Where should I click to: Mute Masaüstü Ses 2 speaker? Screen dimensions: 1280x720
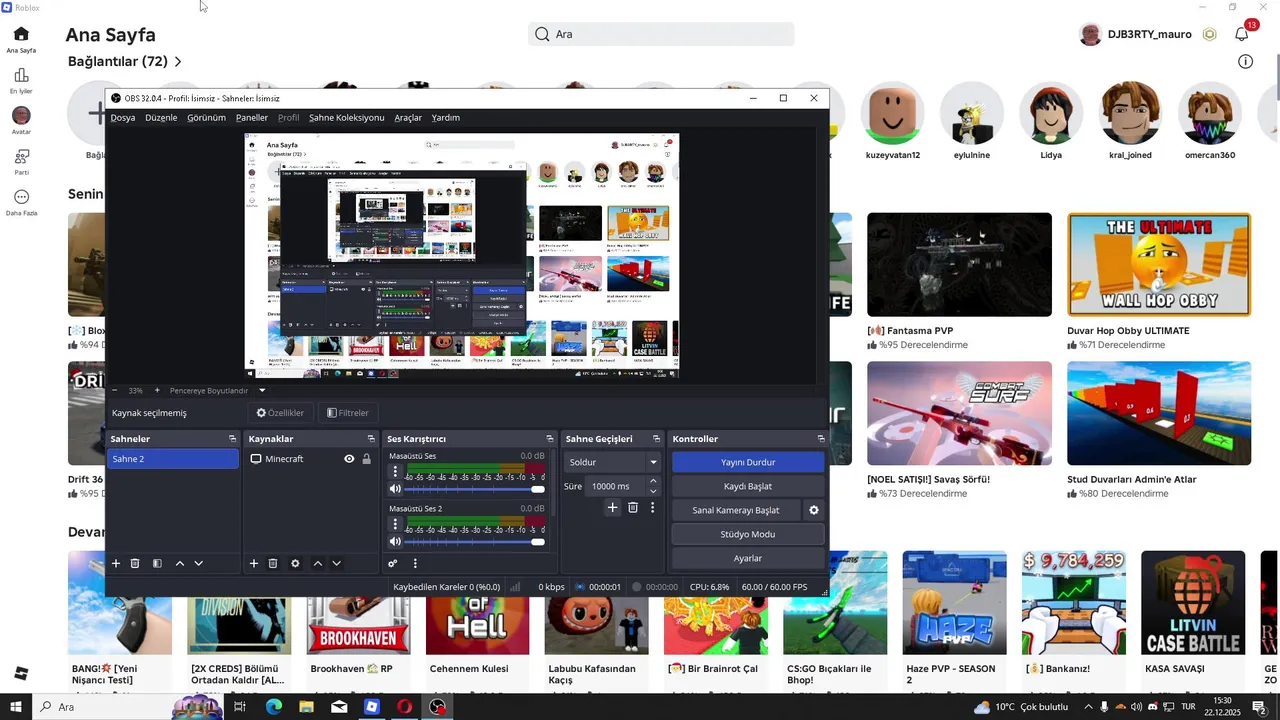(x=395, y=541)
